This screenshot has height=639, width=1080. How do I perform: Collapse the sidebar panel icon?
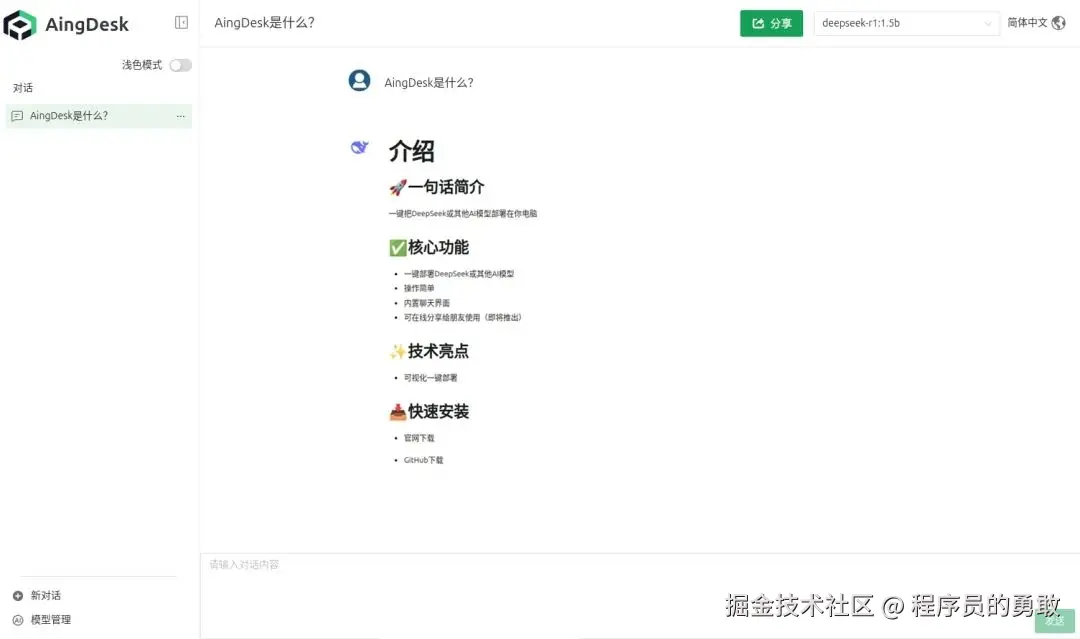pos(181,23)
